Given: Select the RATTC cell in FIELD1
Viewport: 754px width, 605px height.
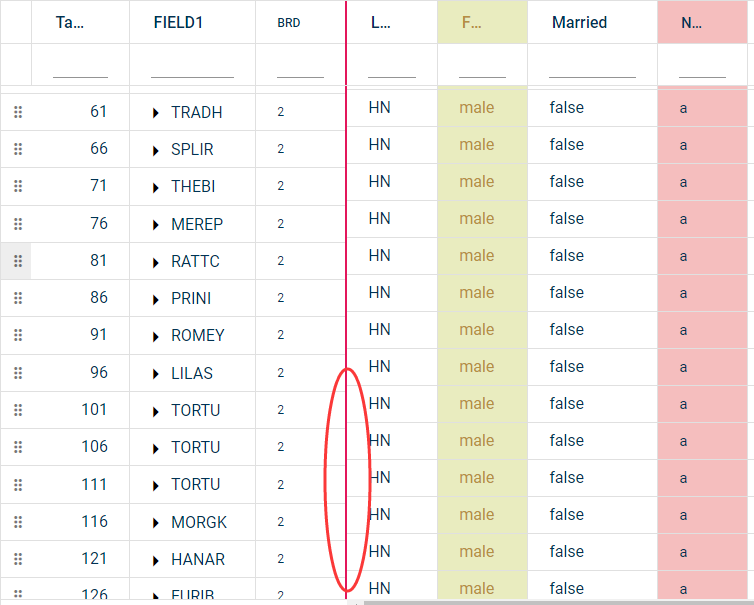Looking at the screenshot, I should [x=195, y=261].
